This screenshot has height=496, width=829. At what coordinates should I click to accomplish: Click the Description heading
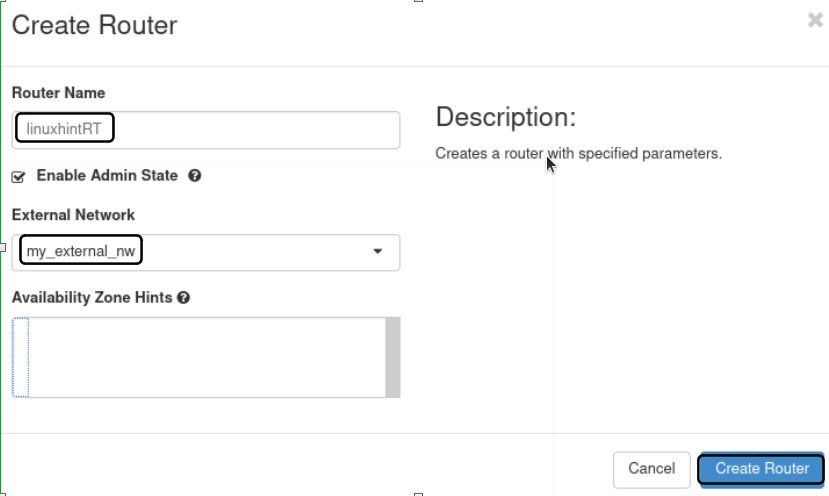pyautogui.click(x=506, y=117)
